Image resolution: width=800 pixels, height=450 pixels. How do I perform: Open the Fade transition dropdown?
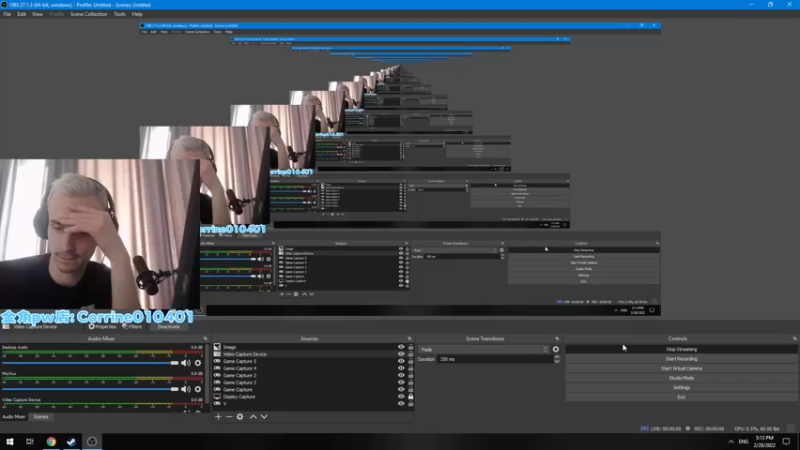[x=484, y=349]
